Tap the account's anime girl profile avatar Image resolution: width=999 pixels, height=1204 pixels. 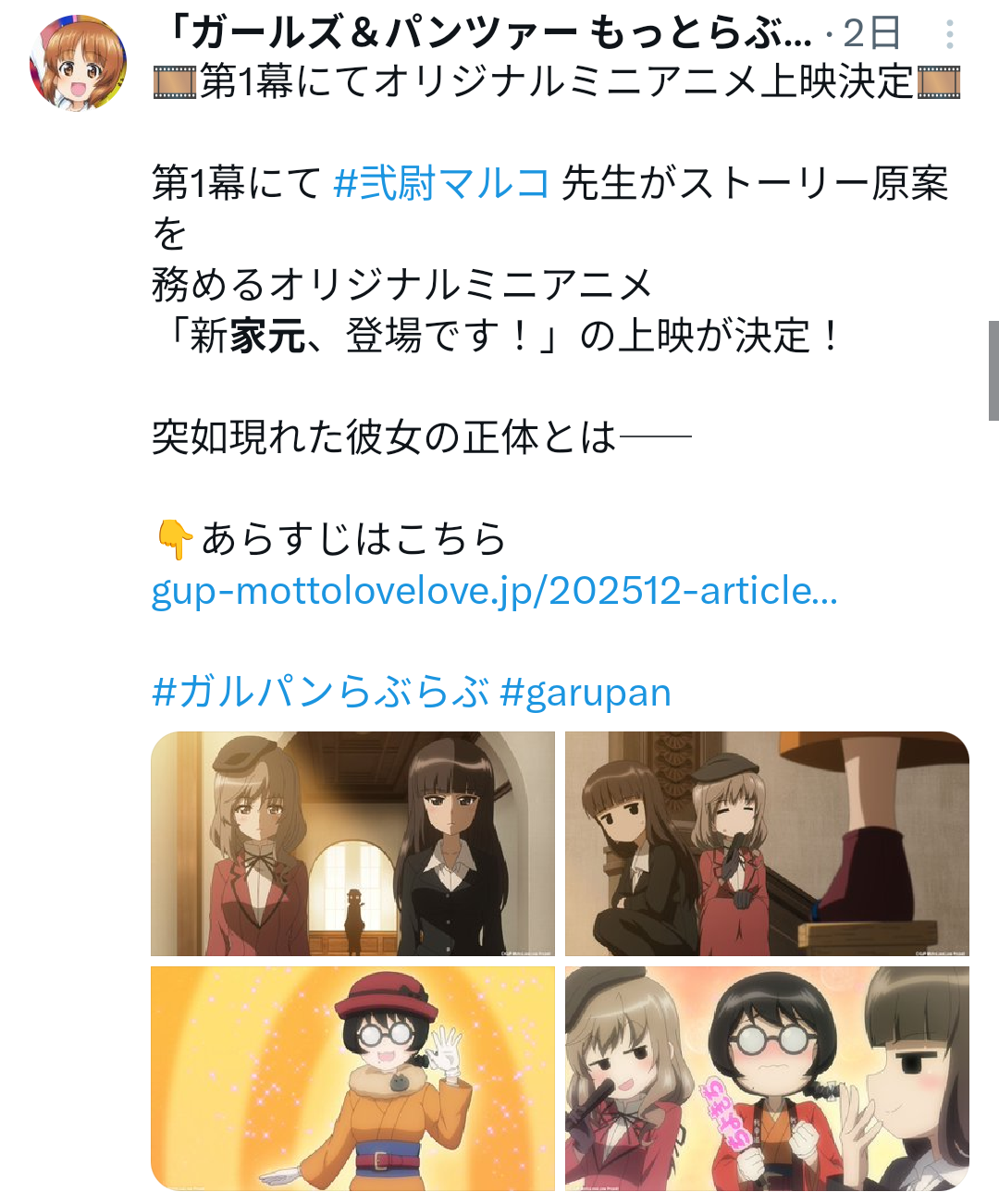click(x=79, y=62)
